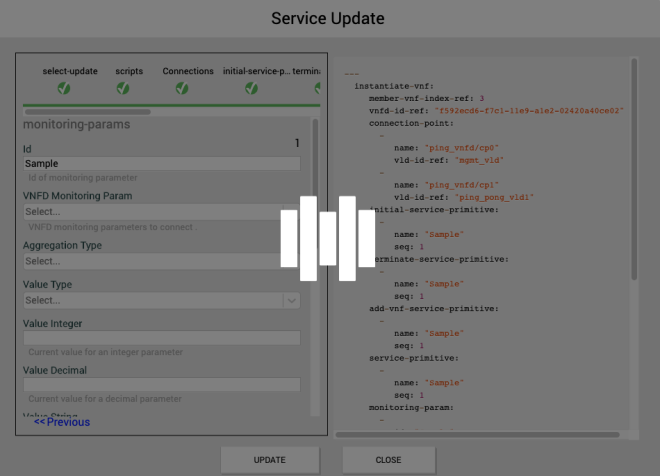Switch to the Connections wizard step
Screen dimensions: 660x476
point(188,72)
